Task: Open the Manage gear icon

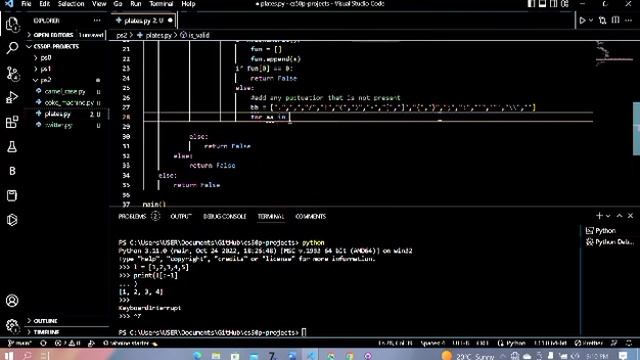Action: click(x=12, y=325)
